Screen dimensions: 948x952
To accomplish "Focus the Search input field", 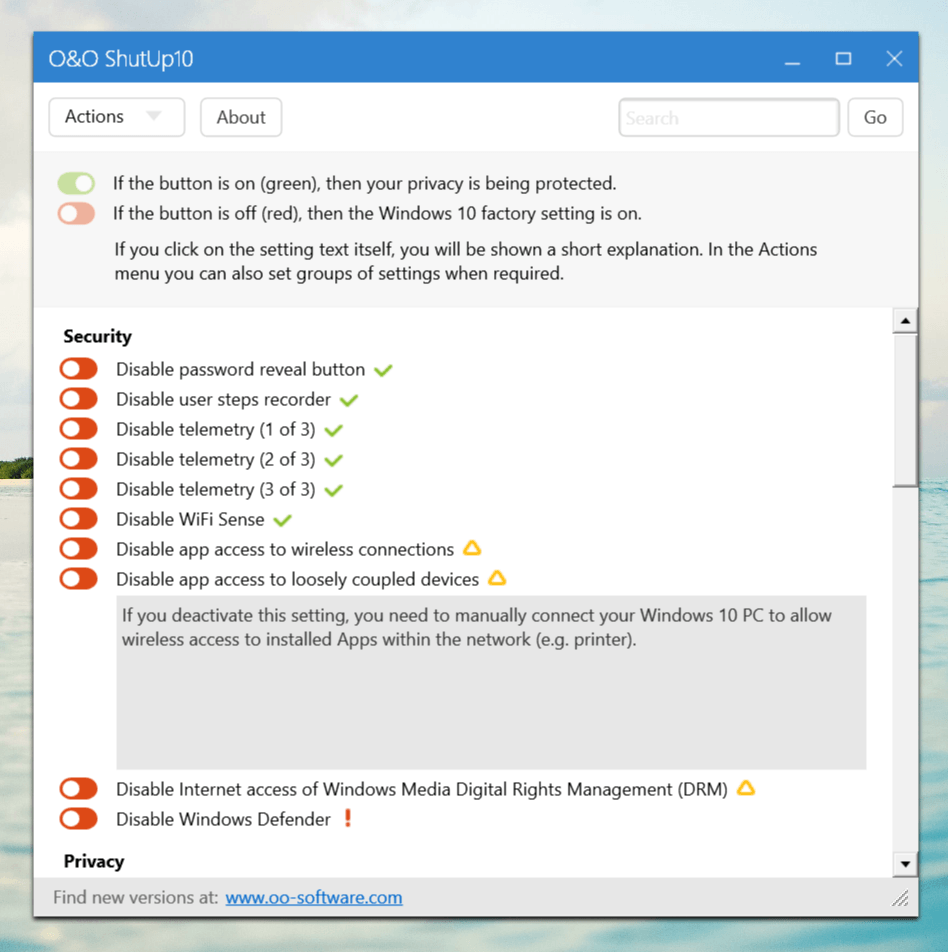I will click(729, 117).
